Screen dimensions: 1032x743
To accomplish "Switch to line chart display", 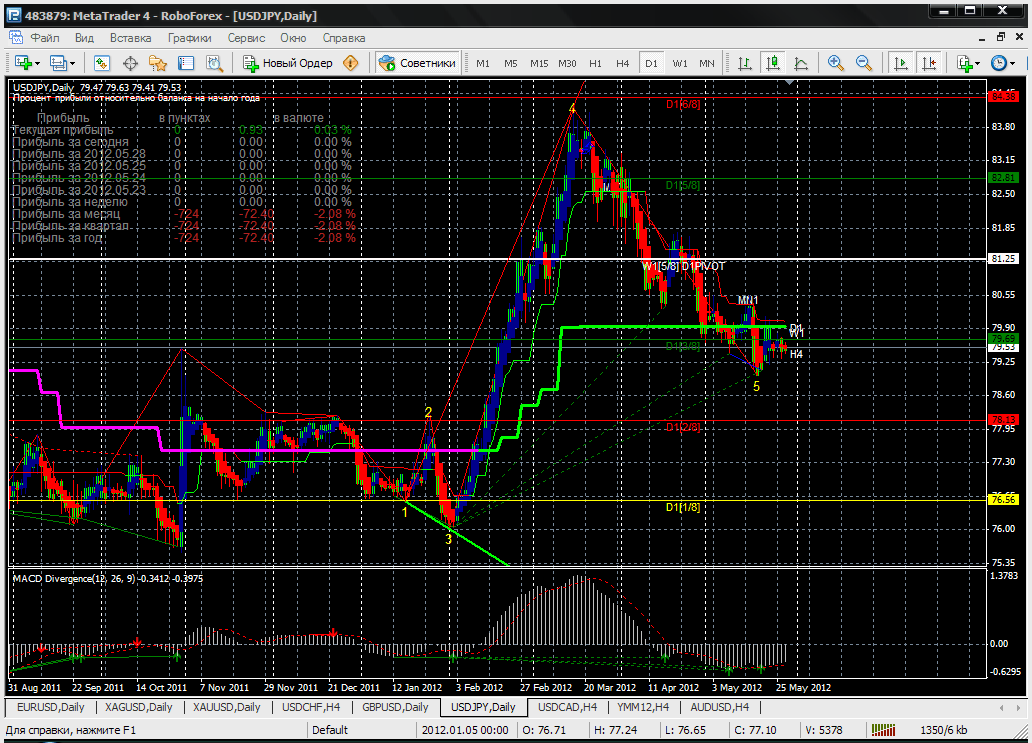I will 800,63.
